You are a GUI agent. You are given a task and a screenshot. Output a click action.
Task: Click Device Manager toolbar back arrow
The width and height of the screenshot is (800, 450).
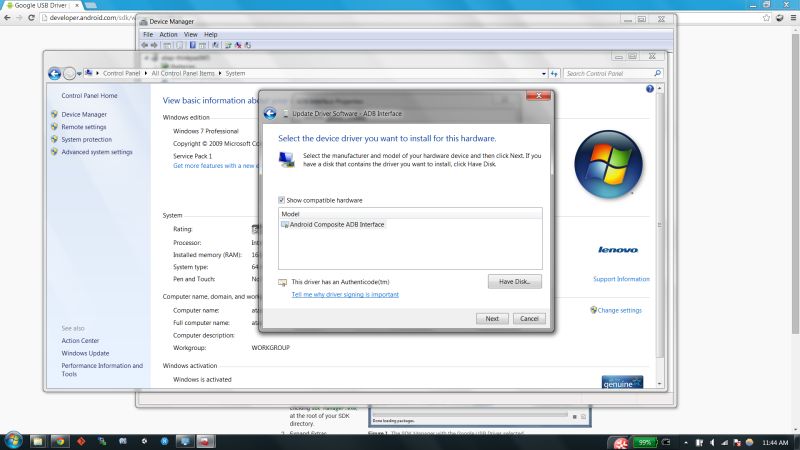tap(144, 45)
